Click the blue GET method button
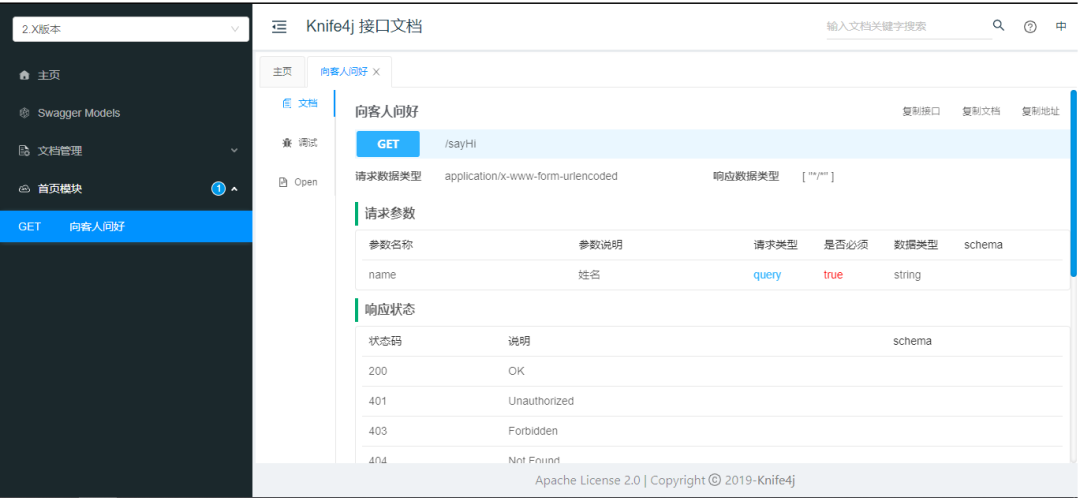 pos(388,144)
